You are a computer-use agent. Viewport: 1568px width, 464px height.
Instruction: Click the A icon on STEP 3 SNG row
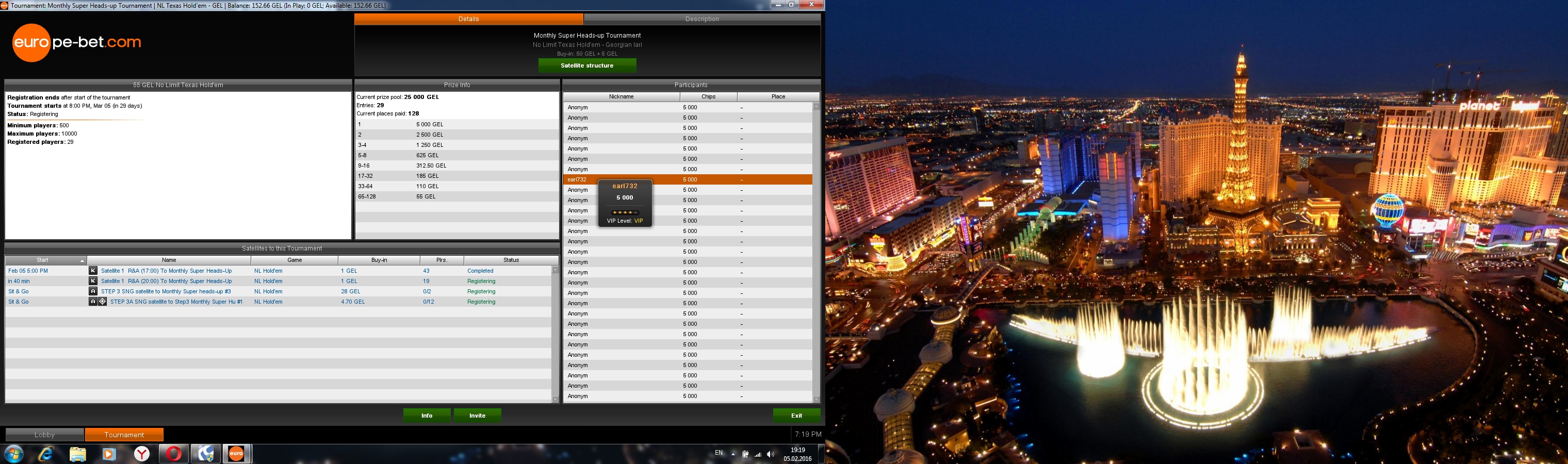coord(93,291)
